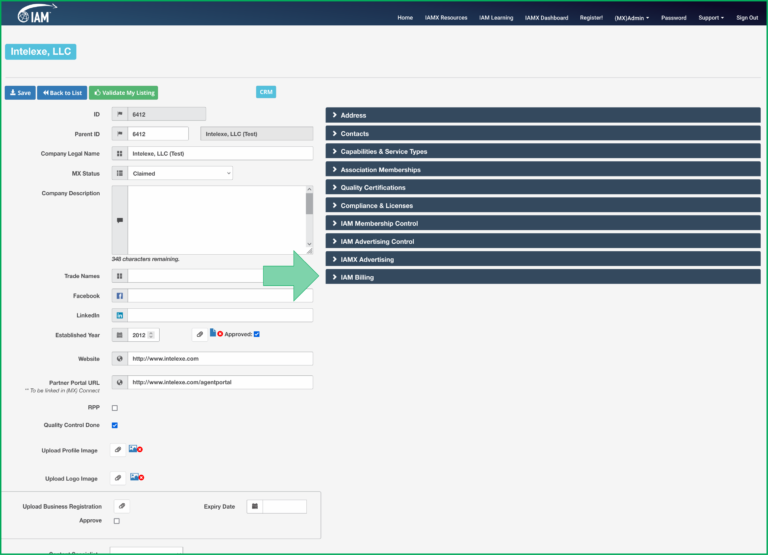Click paperclip for Upload Profile Image
The width and height of the screenshot is (768, 555).
(x=118, y=450)
